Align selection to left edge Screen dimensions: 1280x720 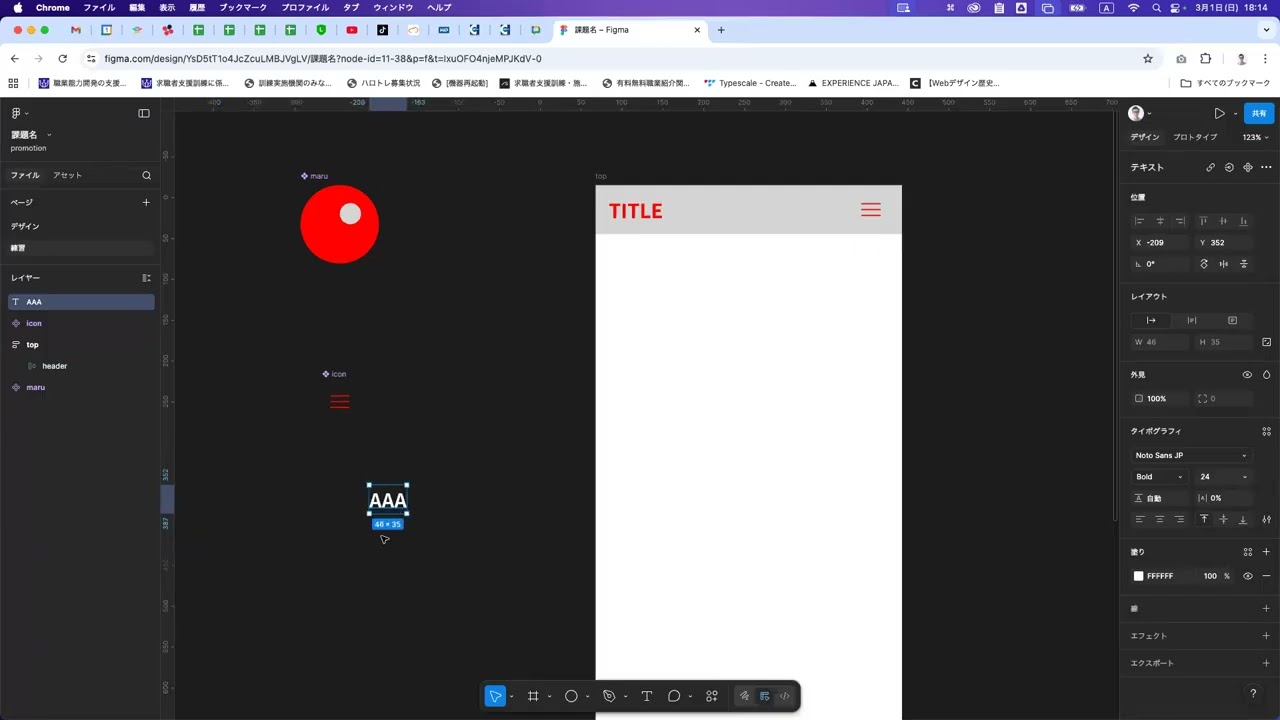1139,221
